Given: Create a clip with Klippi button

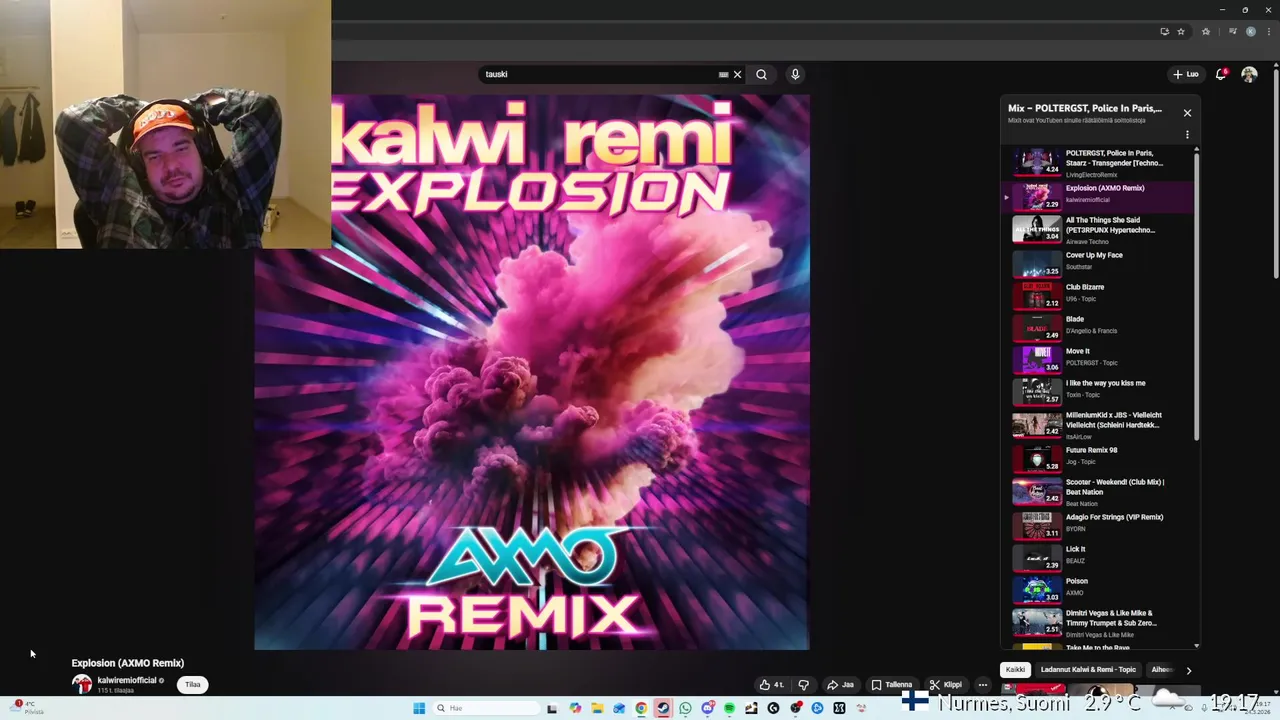Looking at the screenshot, I should (945, 685).
